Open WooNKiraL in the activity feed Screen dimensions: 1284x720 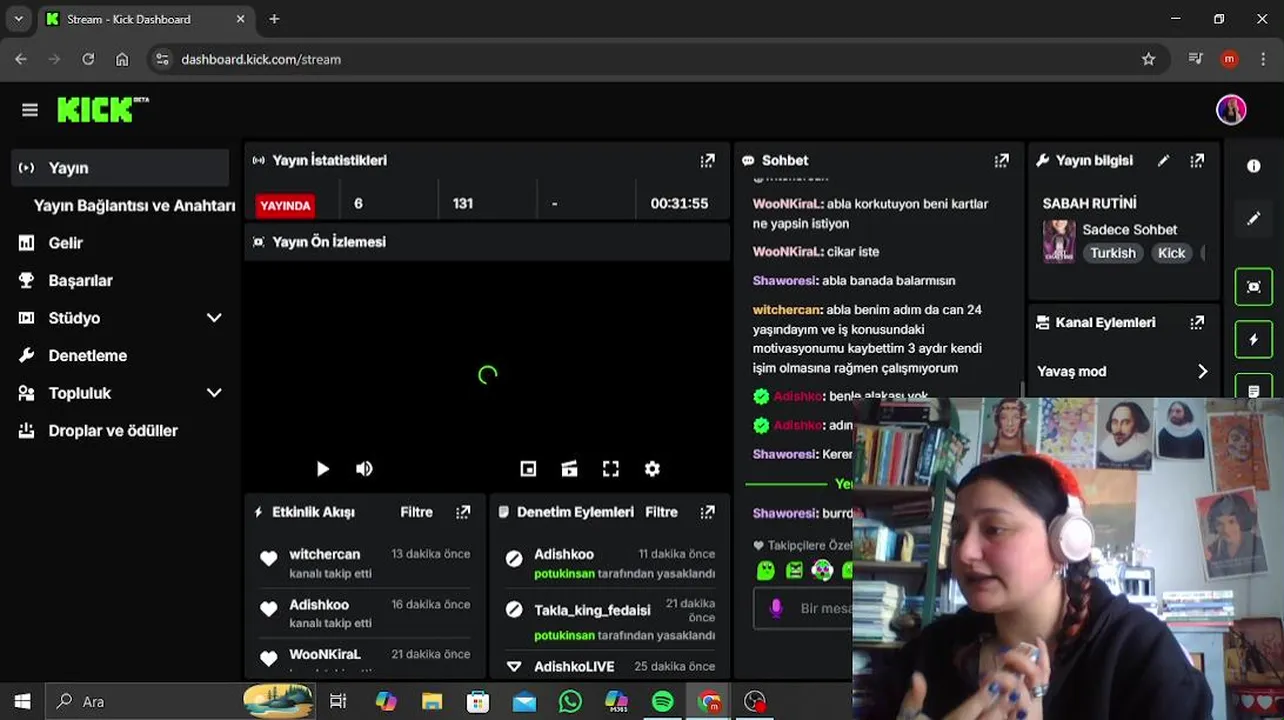tap(324, 654)
